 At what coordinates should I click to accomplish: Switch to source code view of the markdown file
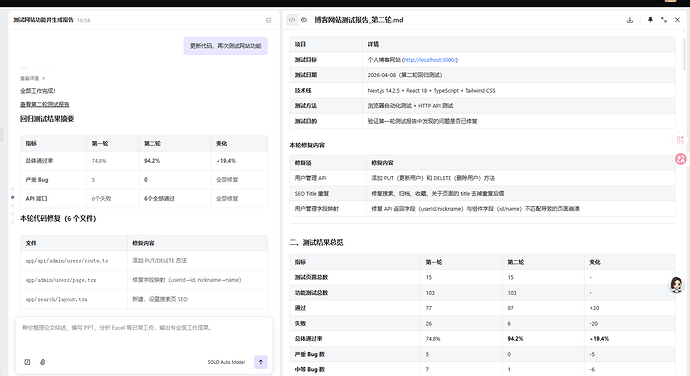(x=292, y=20)
